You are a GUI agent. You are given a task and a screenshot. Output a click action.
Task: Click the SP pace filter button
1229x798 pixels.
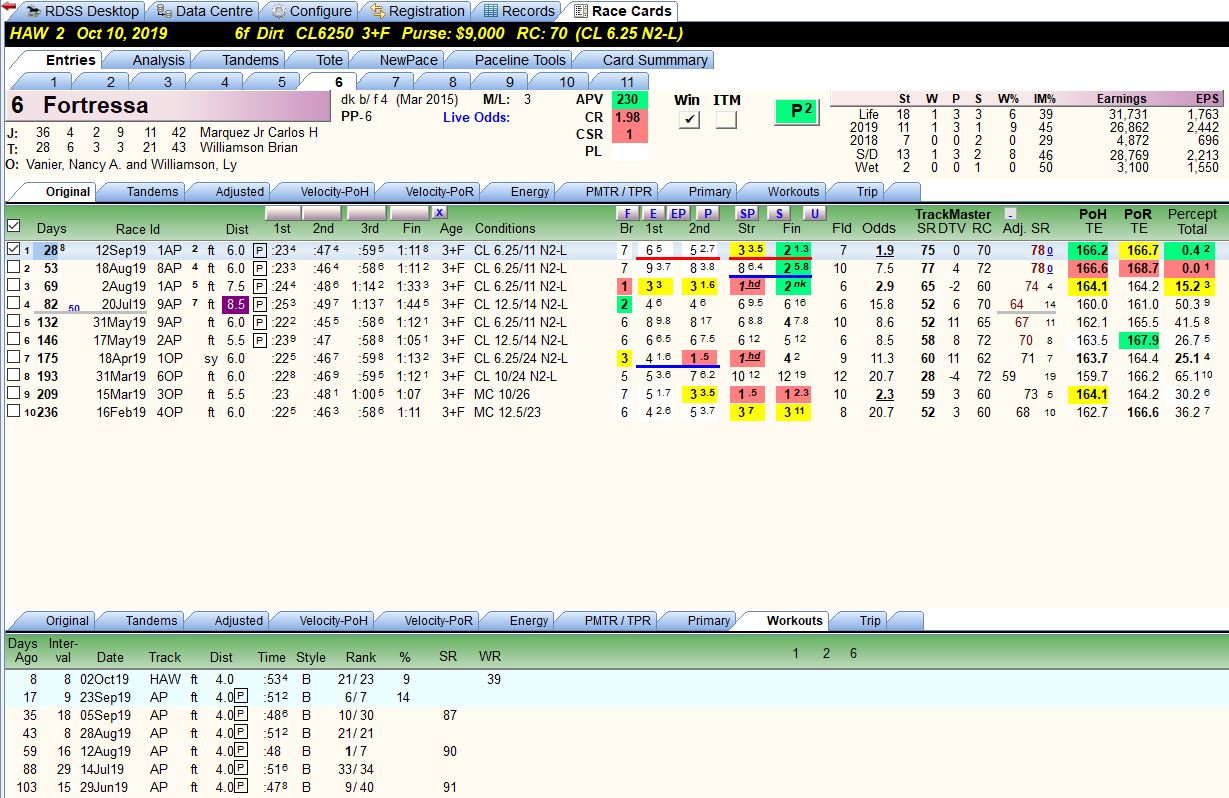point(747,213)
